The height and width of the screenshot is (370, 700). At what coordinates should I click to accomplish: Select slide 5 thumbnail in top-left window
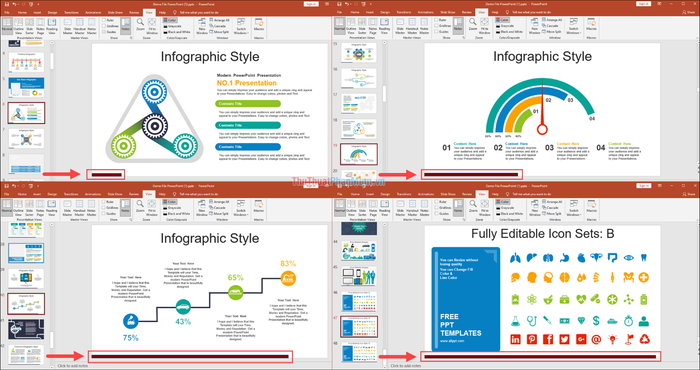(x=26, y=87)
